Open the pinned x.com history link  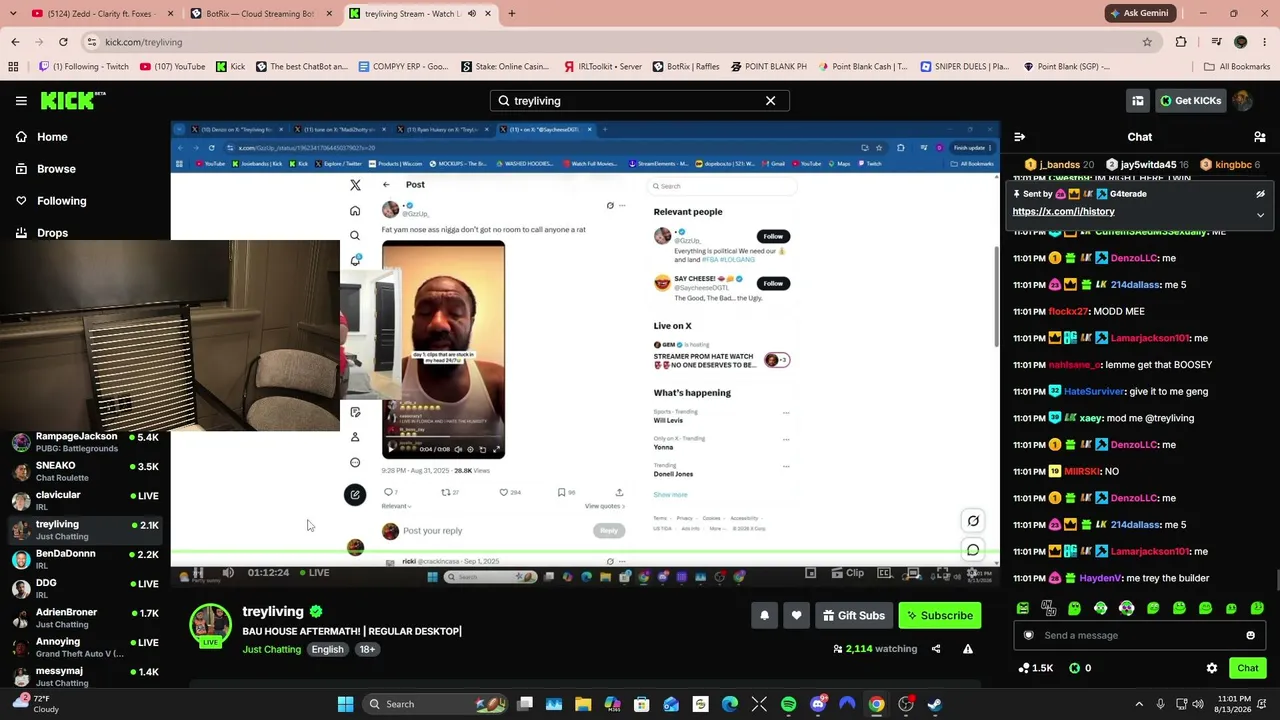[1063, 212]
